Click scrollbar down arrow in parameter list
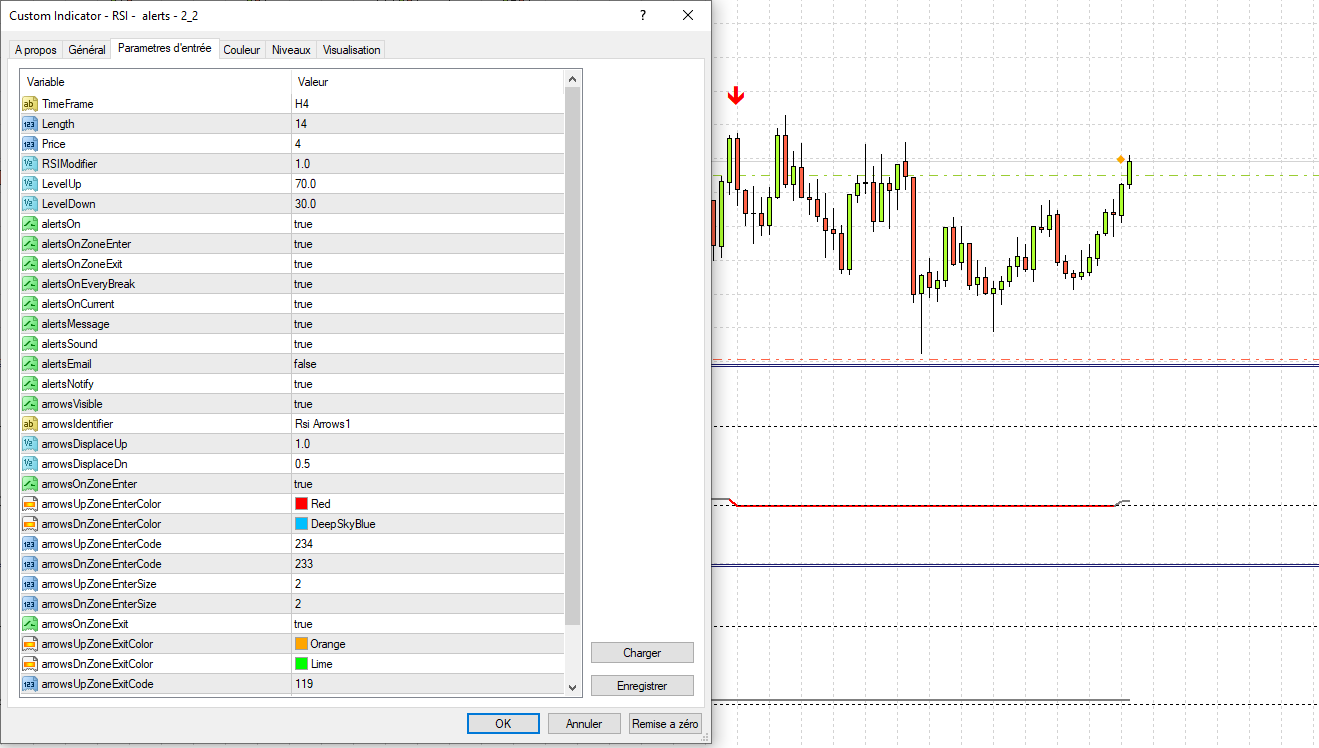1319x748 pixels. tap(573, 687)
